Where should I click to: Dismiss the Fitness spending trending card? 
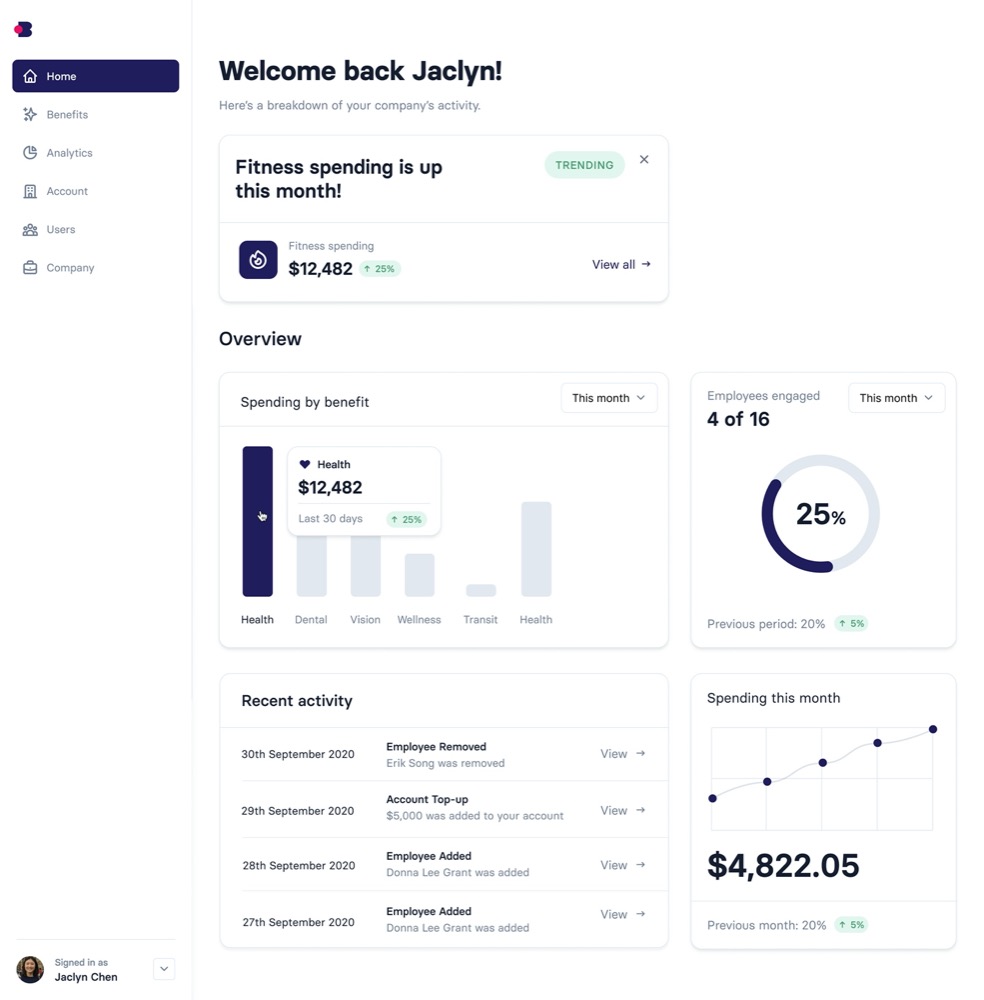pos(644,160)
